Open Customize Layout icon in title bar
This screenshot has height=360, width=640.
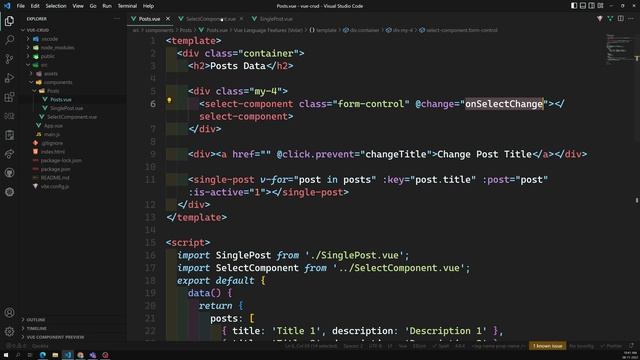click(x=600, y=6)
